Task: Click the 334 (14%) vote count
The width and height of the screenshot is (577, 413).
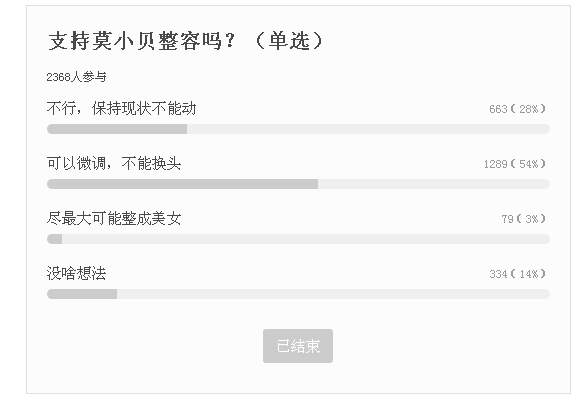Action: tap(517, 274)
